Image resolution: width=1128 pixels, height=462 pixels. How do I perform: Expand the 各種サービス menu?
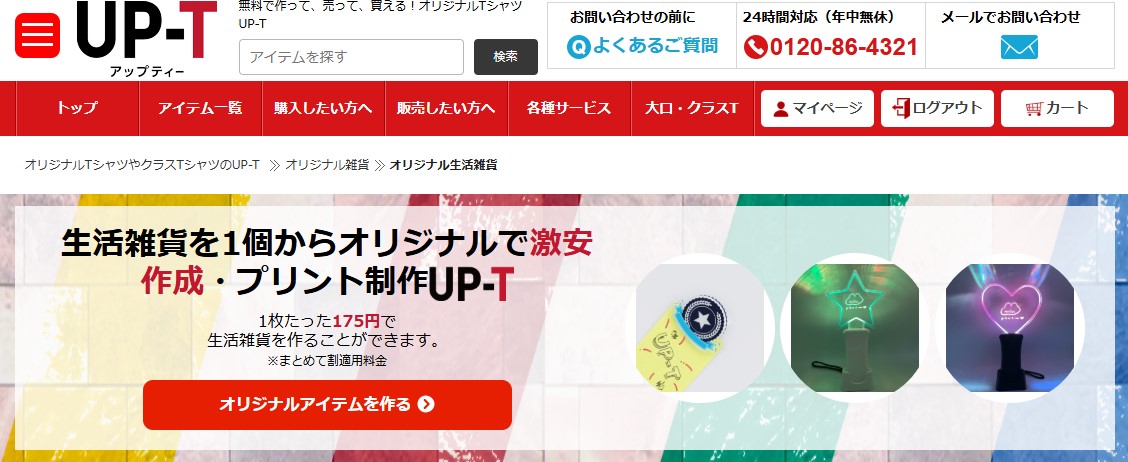tap(569, 108)
